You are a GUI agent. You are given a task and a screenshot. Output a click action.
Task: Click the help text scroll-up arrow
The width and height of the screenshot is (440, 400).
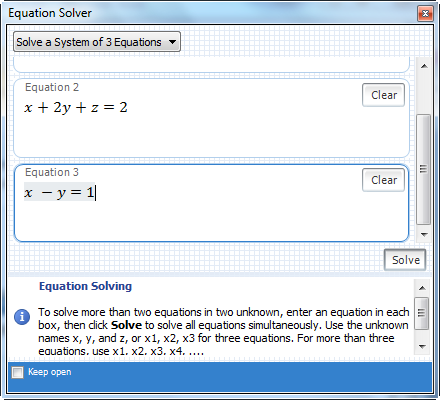point(422,288)
